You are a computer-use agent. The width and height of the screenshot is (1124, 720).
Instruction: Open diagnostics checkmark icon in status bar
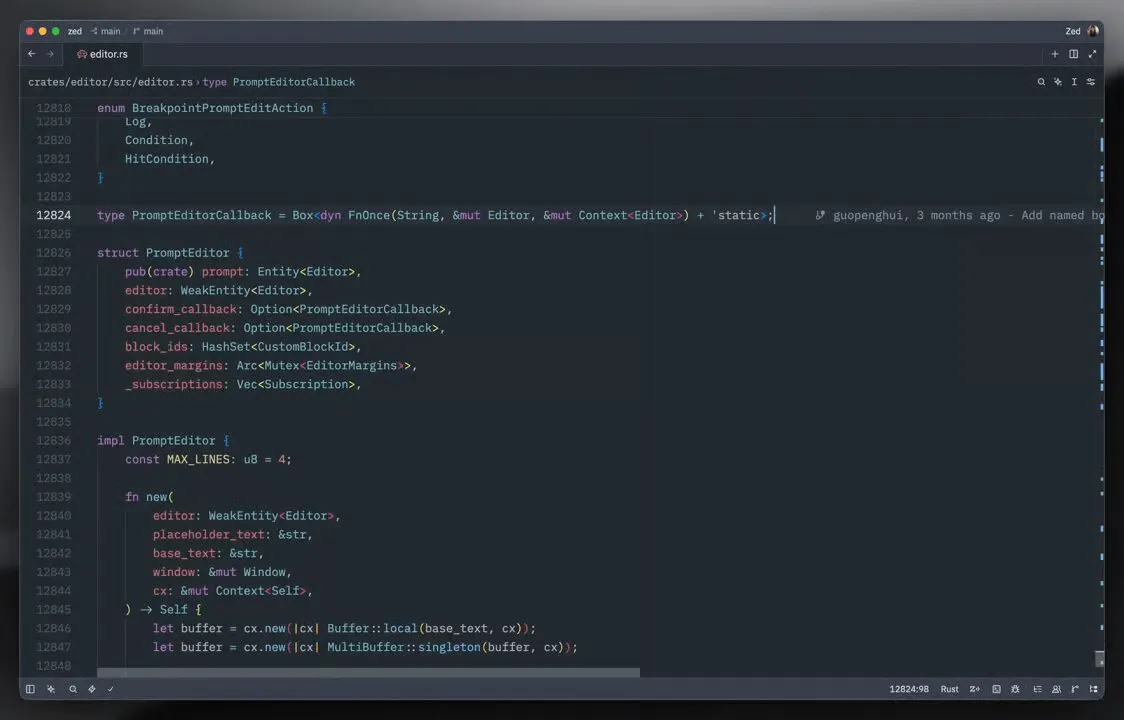(110, 689)
